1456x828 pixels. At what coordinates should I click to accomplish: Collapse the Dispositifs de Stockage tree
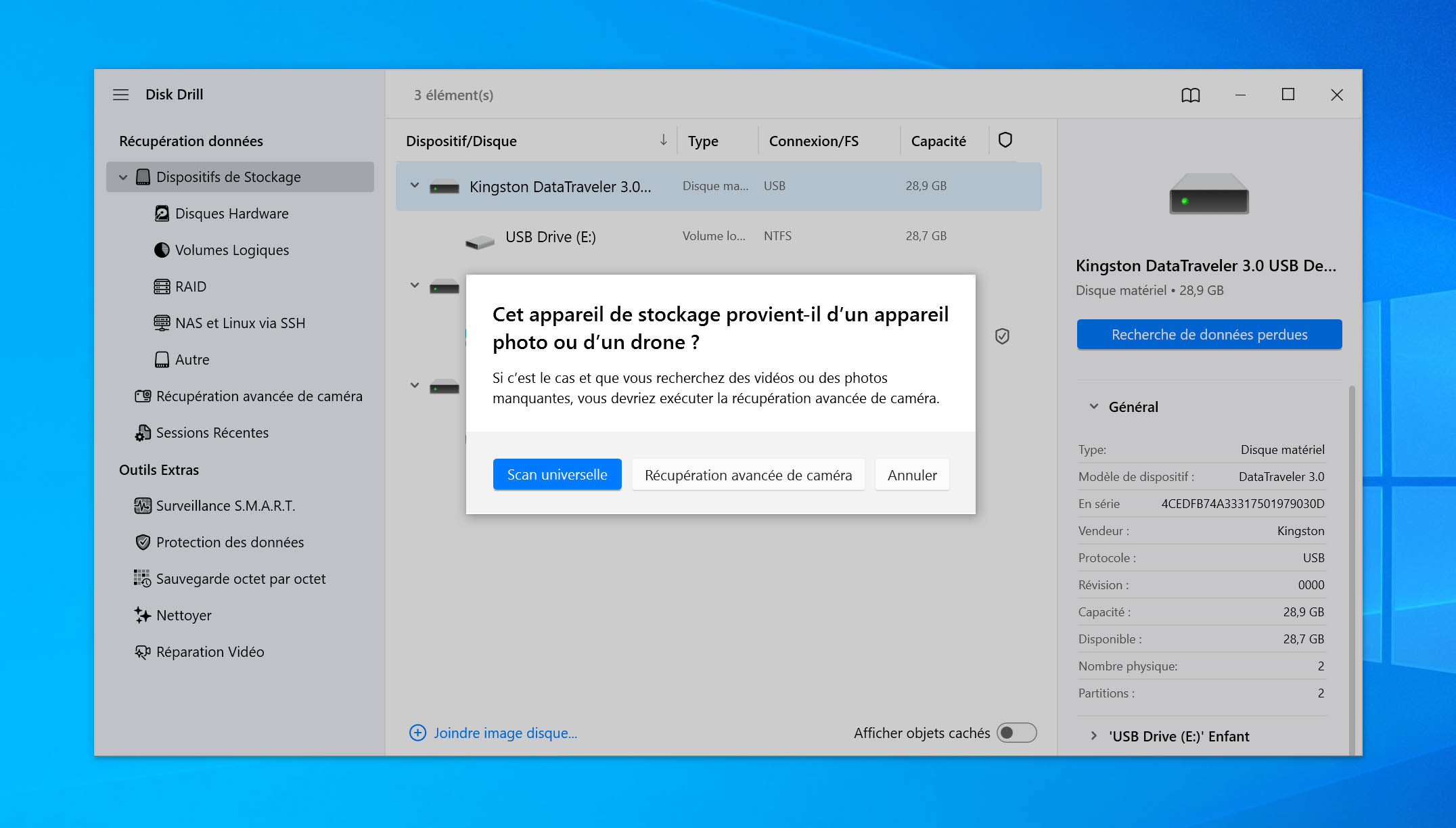click(x=123, y=177)
